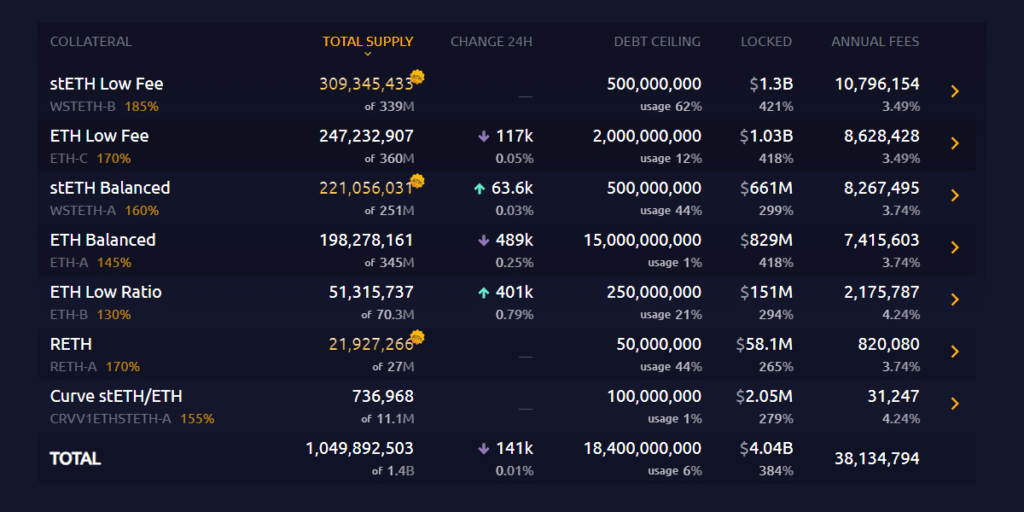Click the down arrow next to 489k change

click(484, 240)
